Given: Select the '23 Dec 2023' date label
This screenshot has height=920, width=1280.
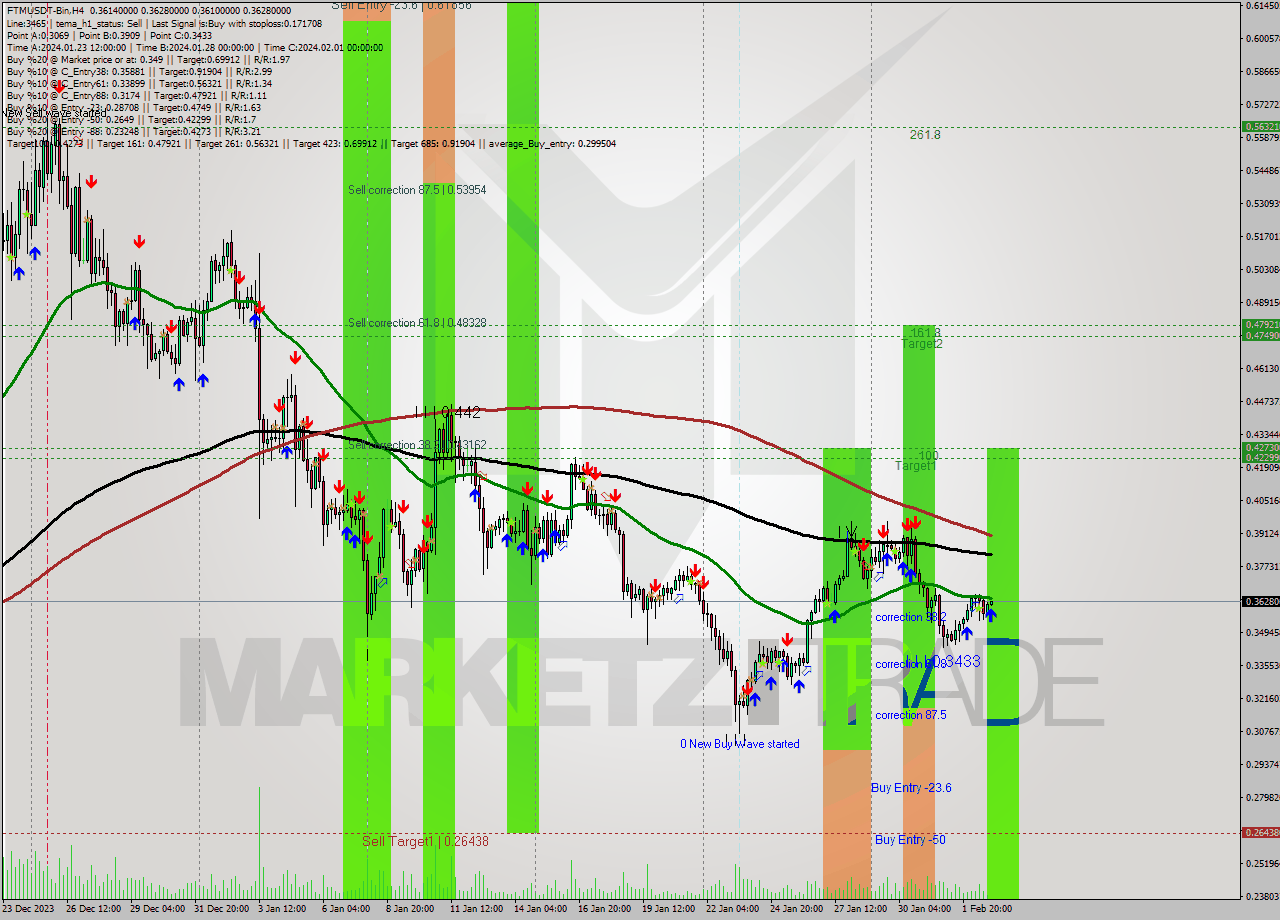Looking at the screenshot, I should [30, 909].
